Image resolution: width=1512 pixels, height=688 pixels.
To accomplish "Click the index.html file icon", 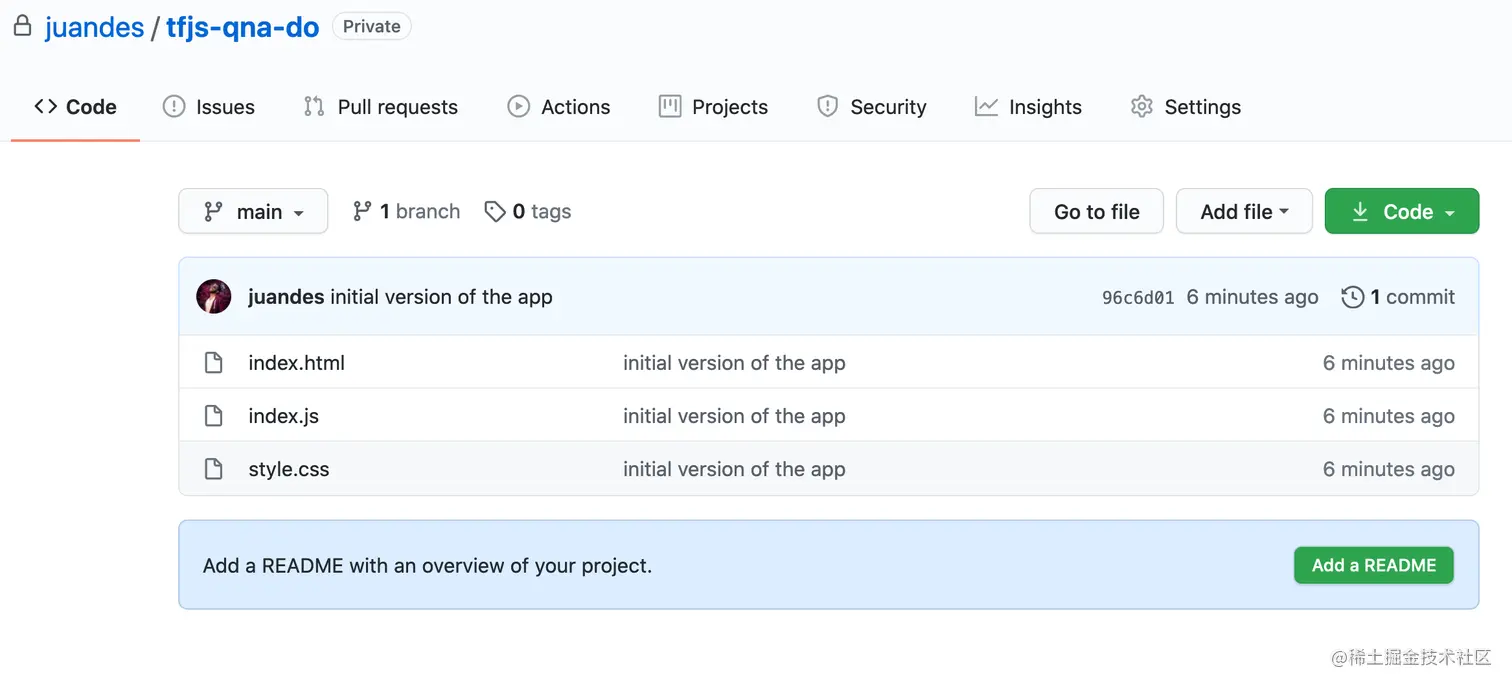I will click(213, 362).
